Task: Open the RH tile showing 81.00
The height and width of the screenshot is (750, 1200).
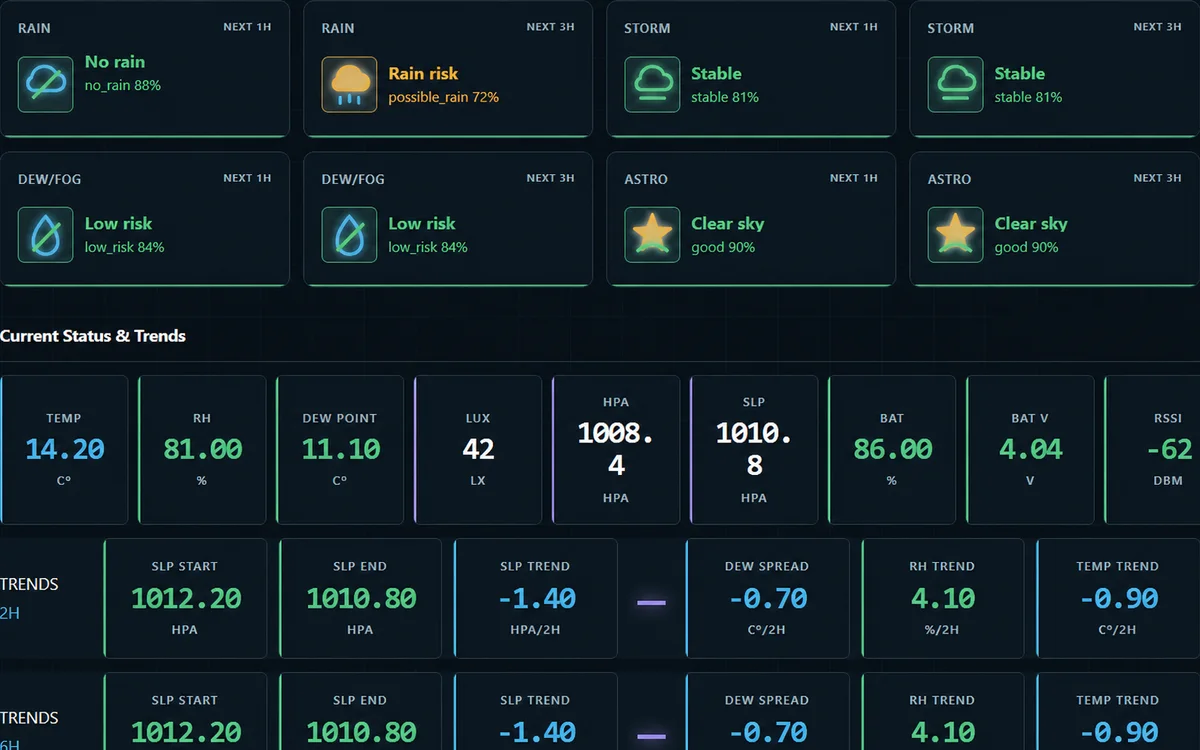Action: pyautogui.click(x=202, y=450)
